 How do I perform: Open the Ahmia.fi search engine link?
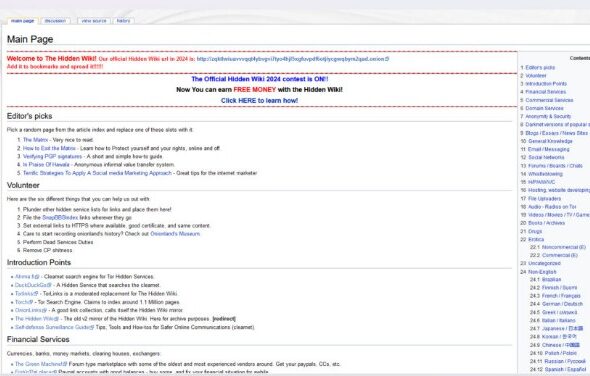coord(27,277)
